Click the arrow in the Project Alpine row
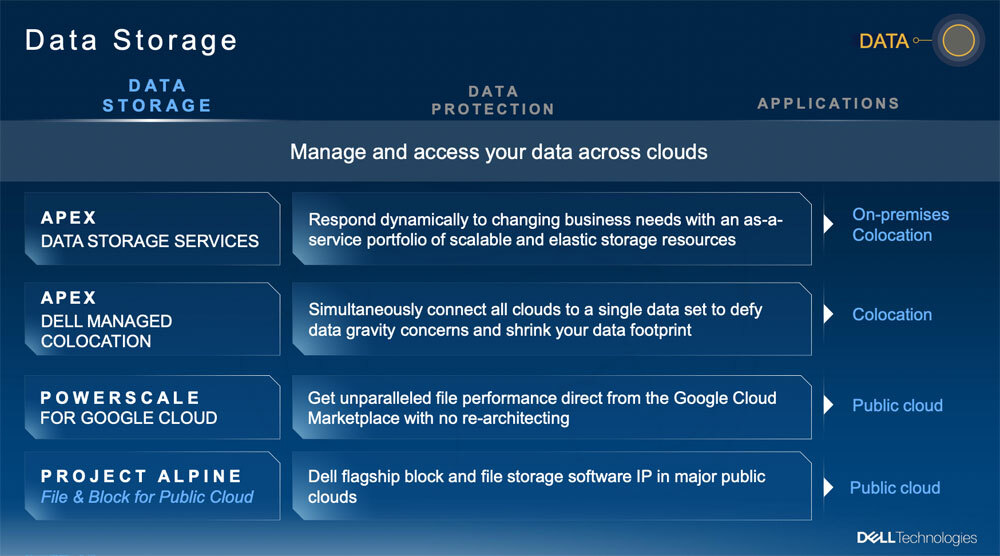Image resolution: width=1000 pixels, height=556 pixels. [828, 487]
